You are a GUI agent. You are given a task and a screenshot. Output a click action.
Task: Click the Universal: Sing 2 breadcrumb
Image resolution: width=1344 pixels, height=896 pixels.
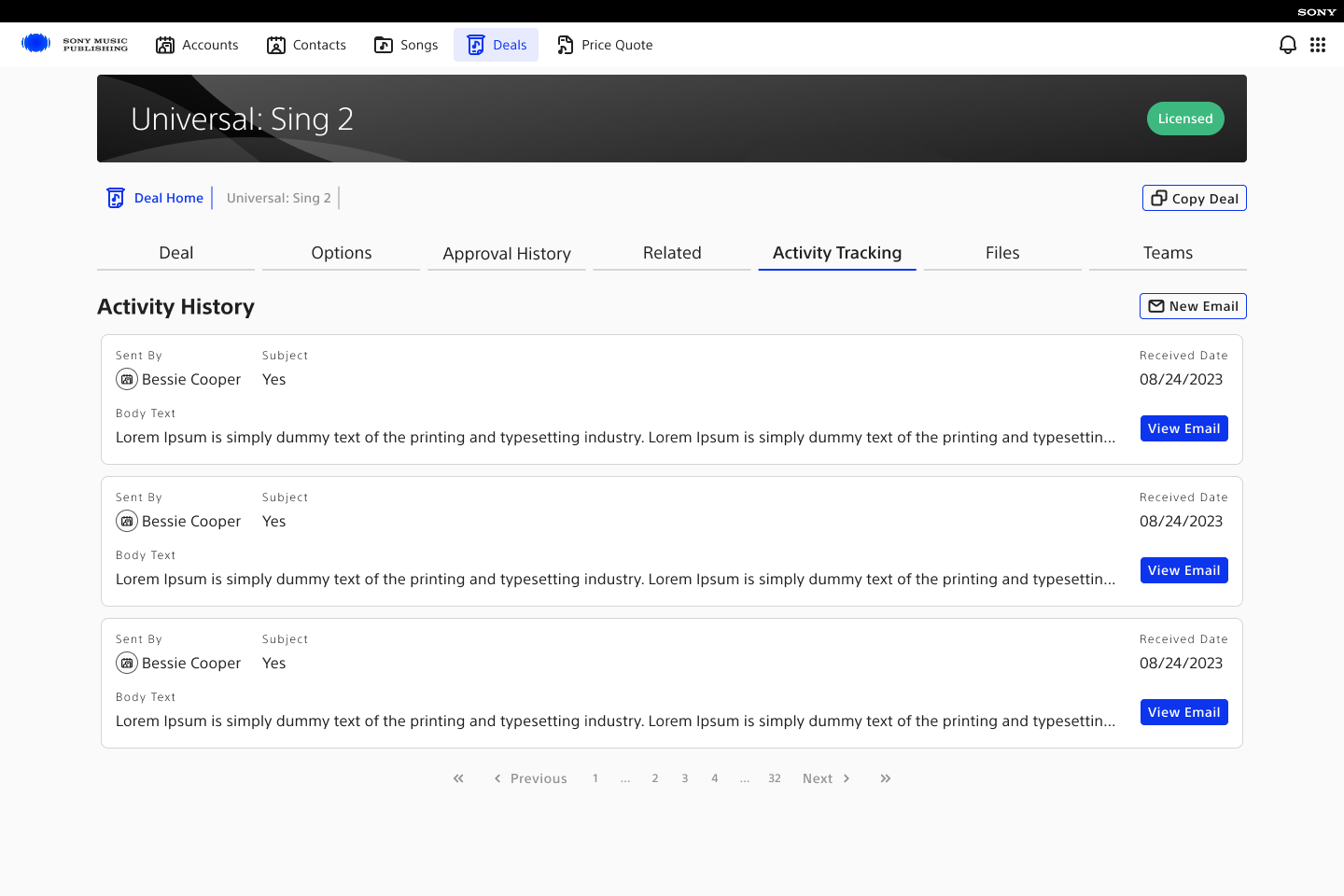click(x=279, y=198)
